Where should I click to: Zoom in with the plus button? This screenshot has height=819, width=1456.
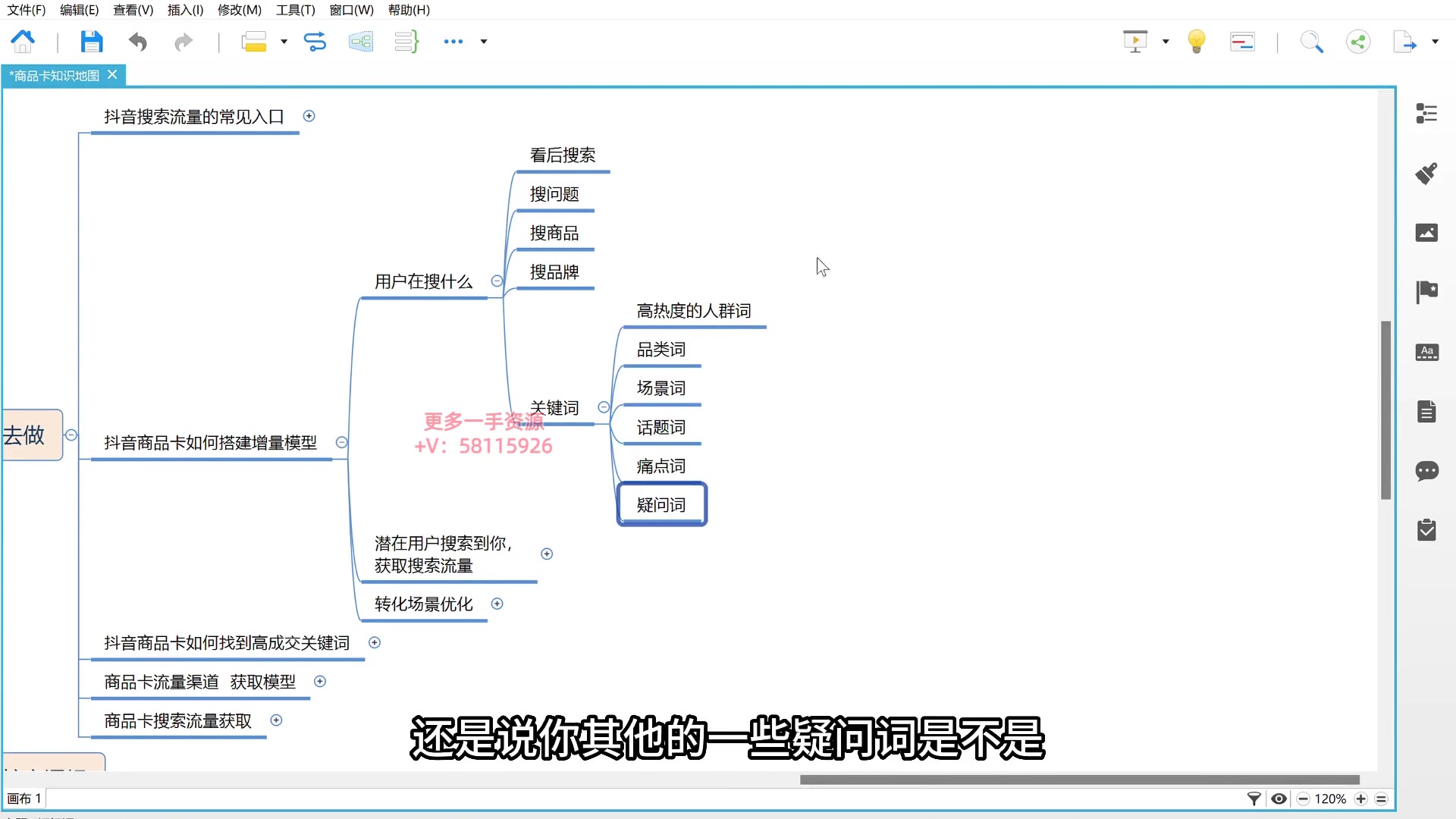click(x=1361, y=799)
